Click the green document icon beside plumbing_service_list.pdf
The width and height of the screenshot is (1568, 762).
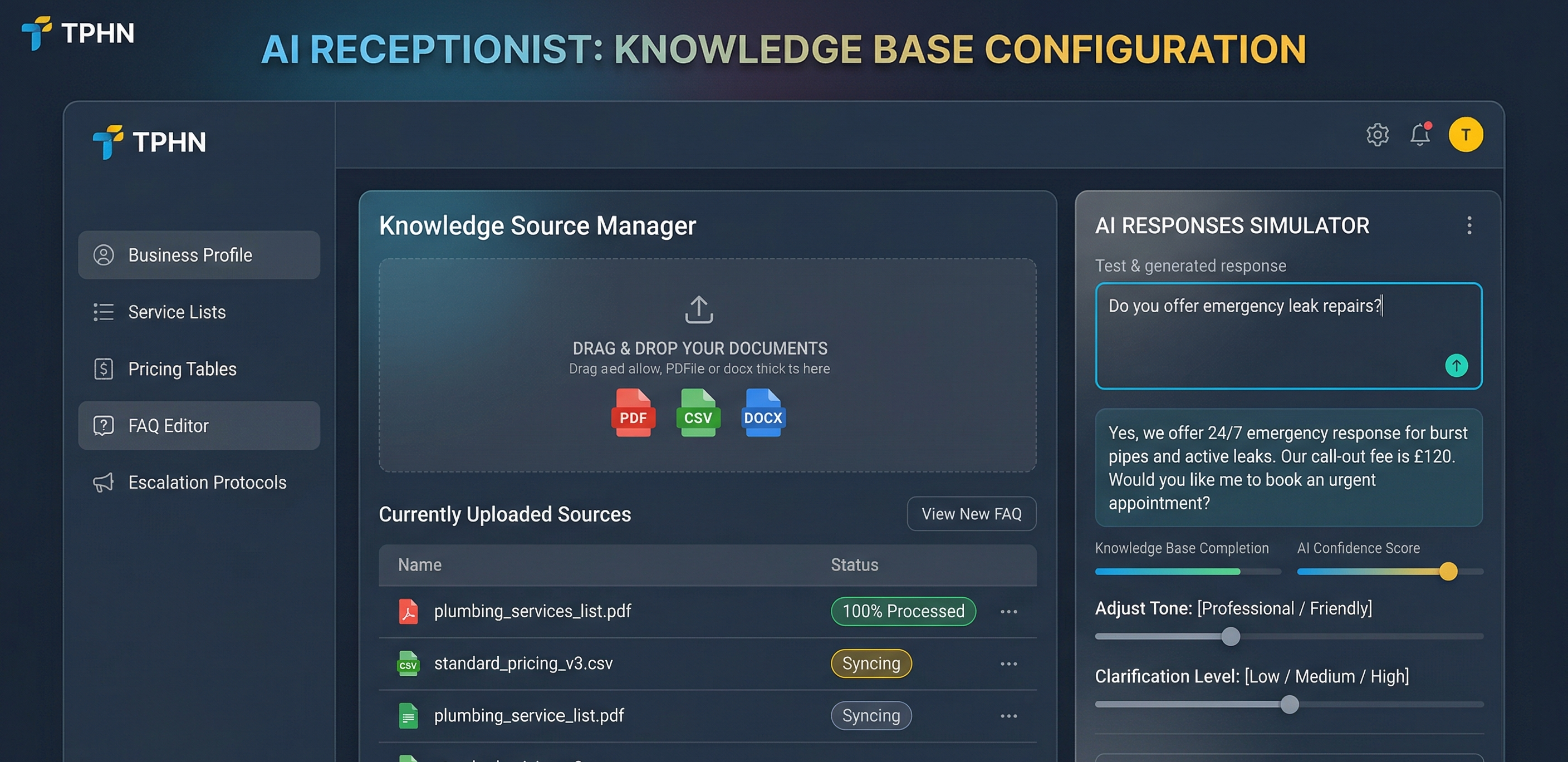point(409,716)
